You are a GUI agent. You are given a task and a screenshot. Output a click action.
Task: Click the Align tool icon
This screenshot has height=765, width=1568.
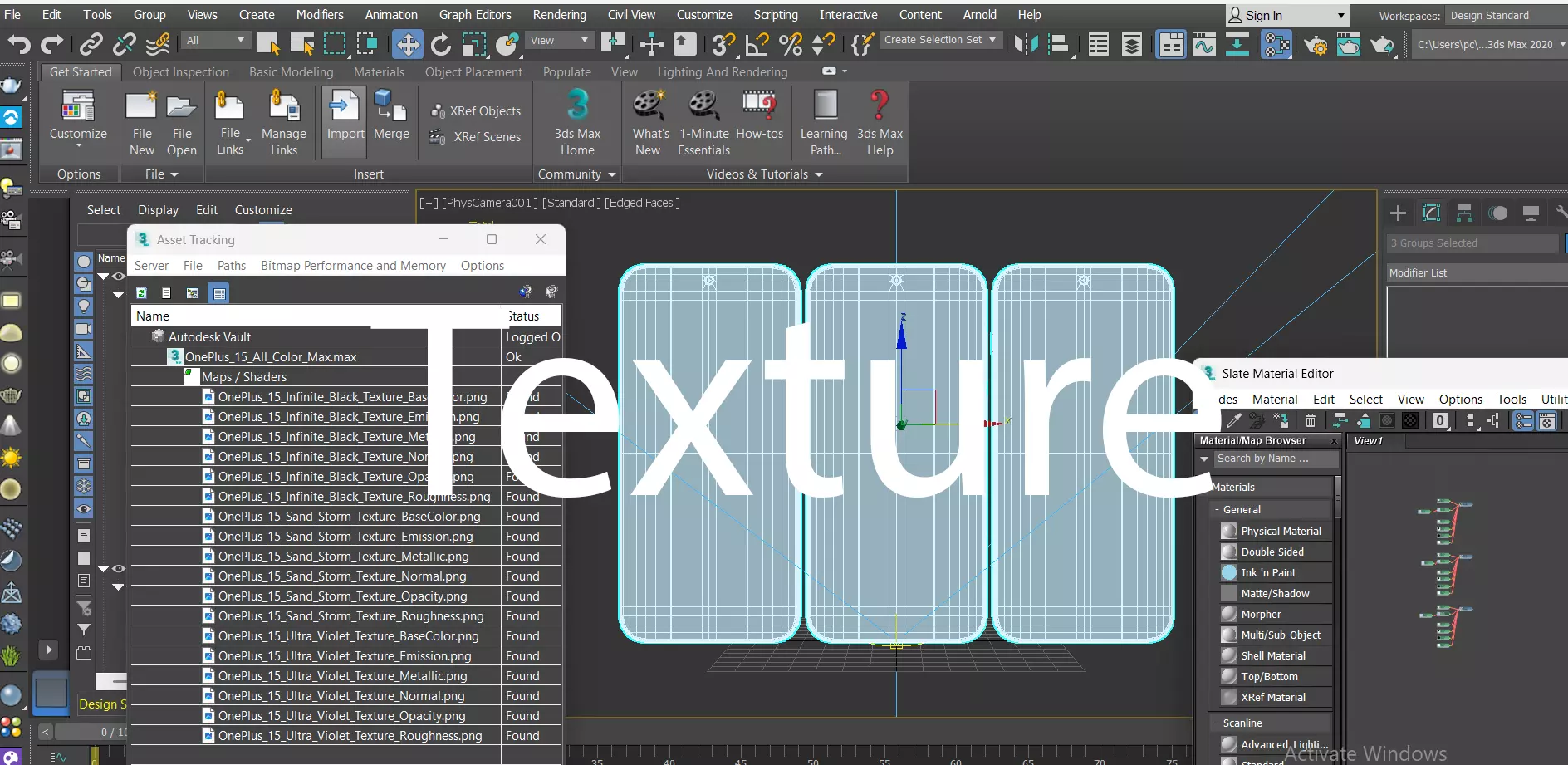[1059, 44]
